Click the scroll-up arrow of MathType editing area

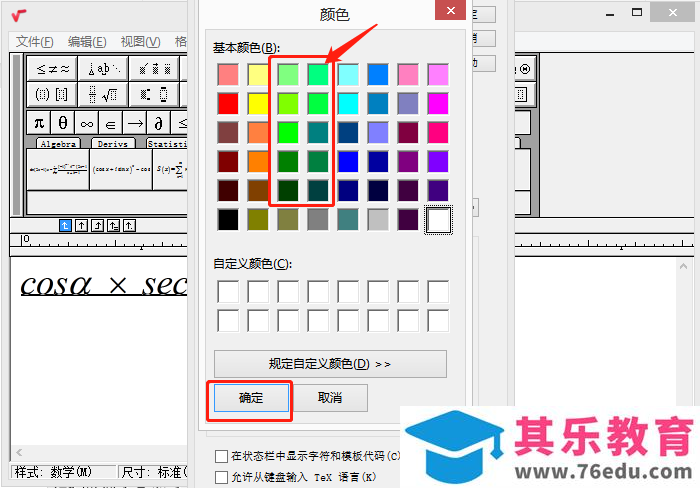[x=683, y=267]
